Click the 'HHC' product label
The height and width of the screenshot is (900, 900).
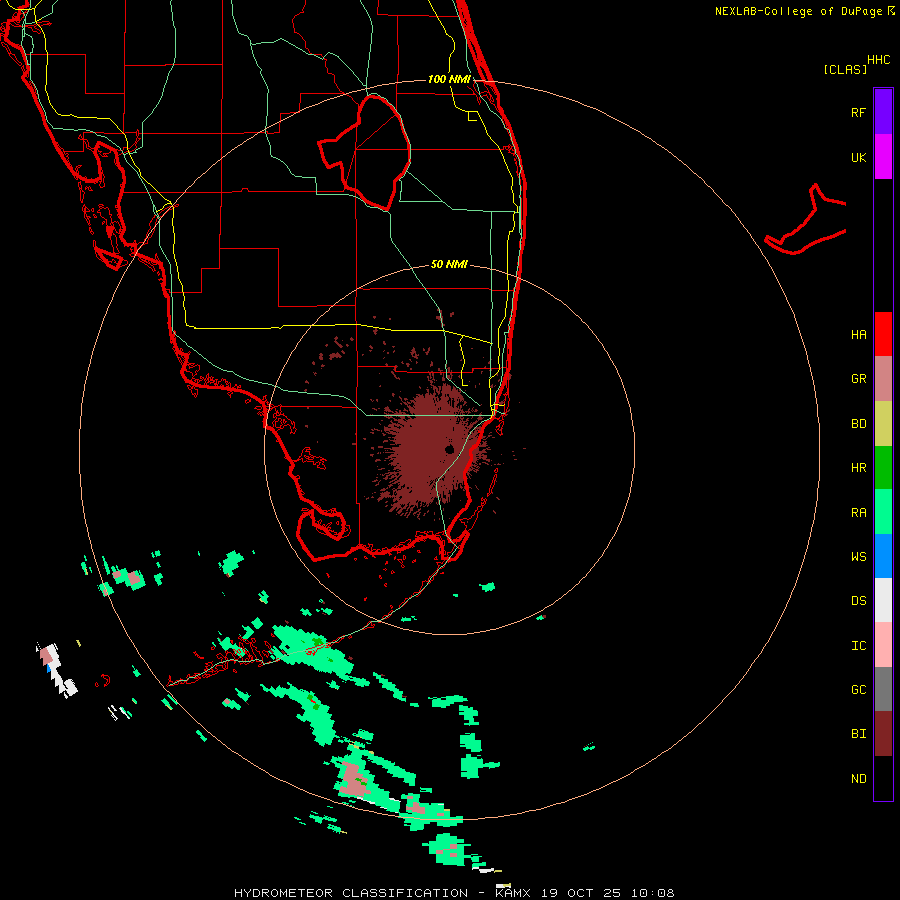(x=879, y=60)
